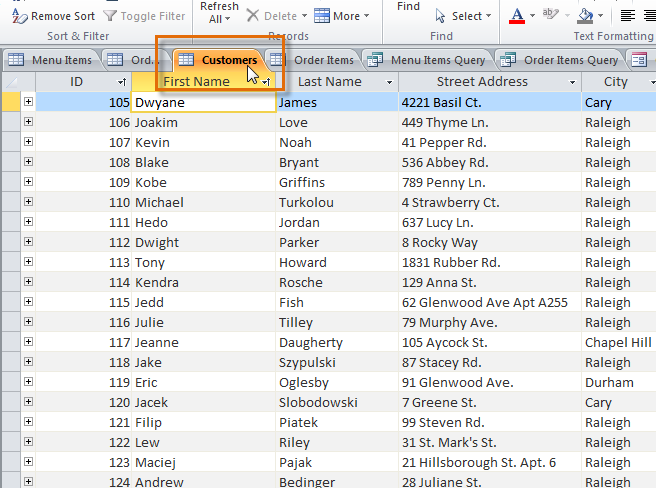656x488 pixels.
Task: Open the Last Name column filter dropdown
Action: pyautogui.click(x=389, y=82)
